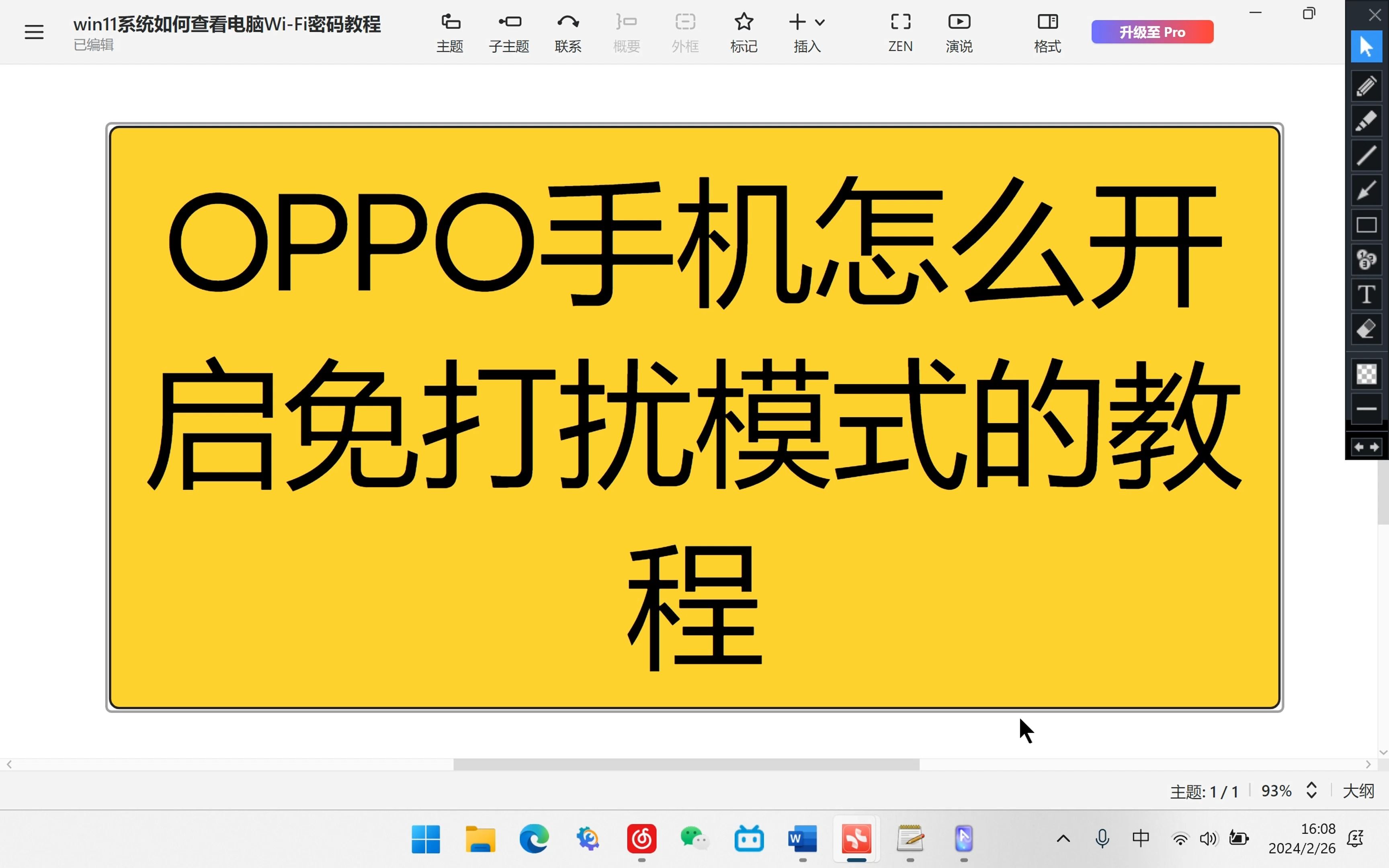Click the horizontal scrollbar thumb
Image resolution: width=1389 pixels, height=868 pixels.
pos(686,765)
